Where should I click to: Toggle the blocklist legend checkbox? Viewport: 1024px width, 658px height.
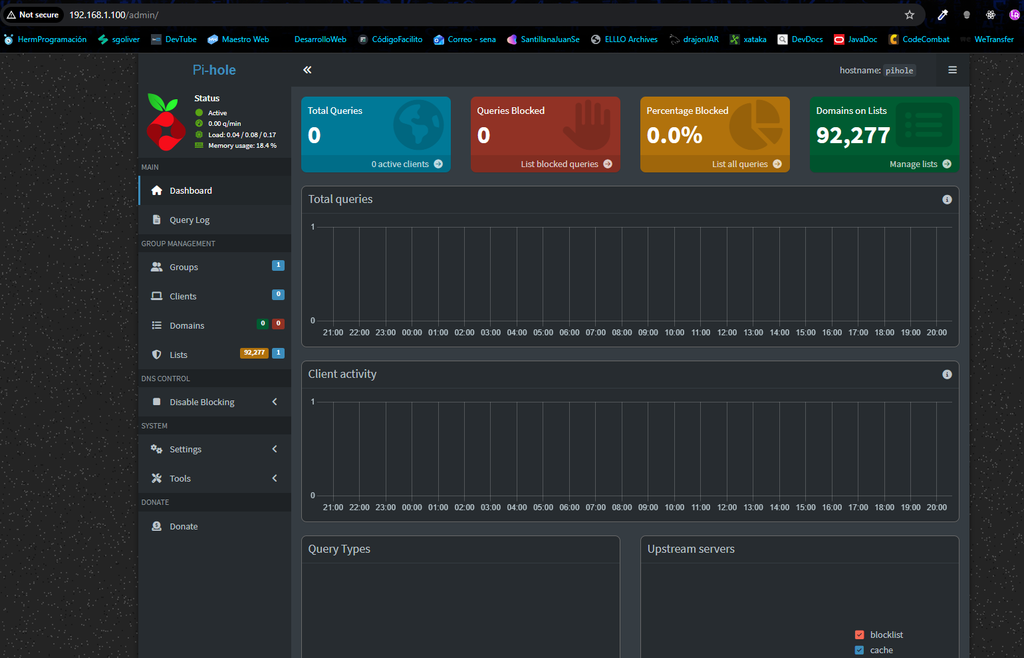[859, 634]
